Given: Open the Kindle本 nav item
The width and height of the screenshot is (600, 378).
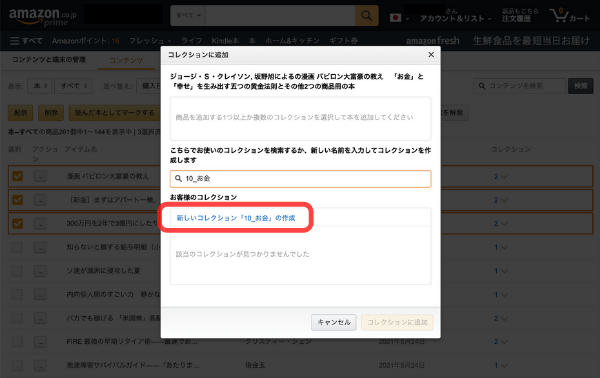Looking at the screenshot, I should 225,41.
